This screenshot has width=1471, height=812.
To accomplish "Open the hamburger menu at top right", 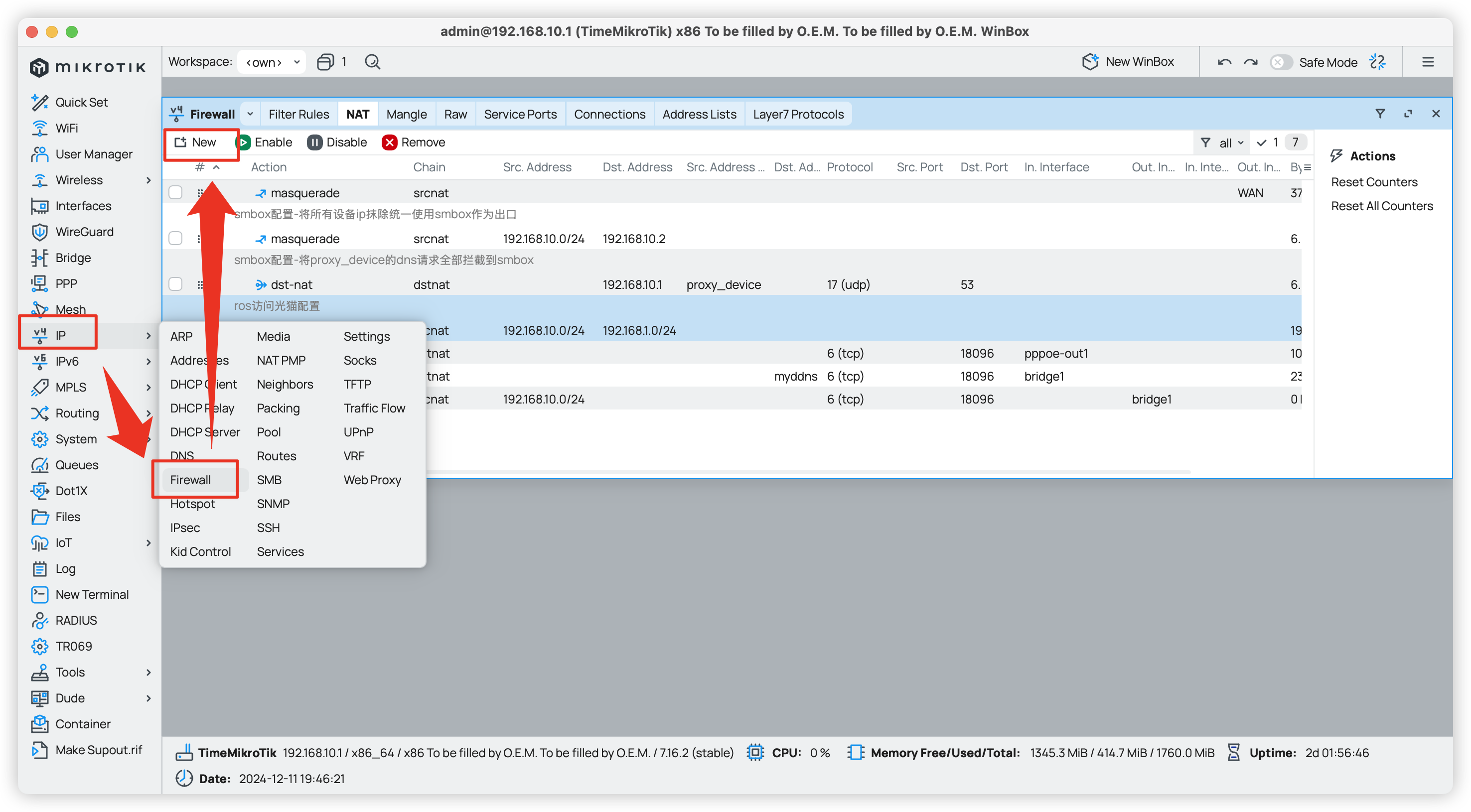I will tap(1428, 62).
